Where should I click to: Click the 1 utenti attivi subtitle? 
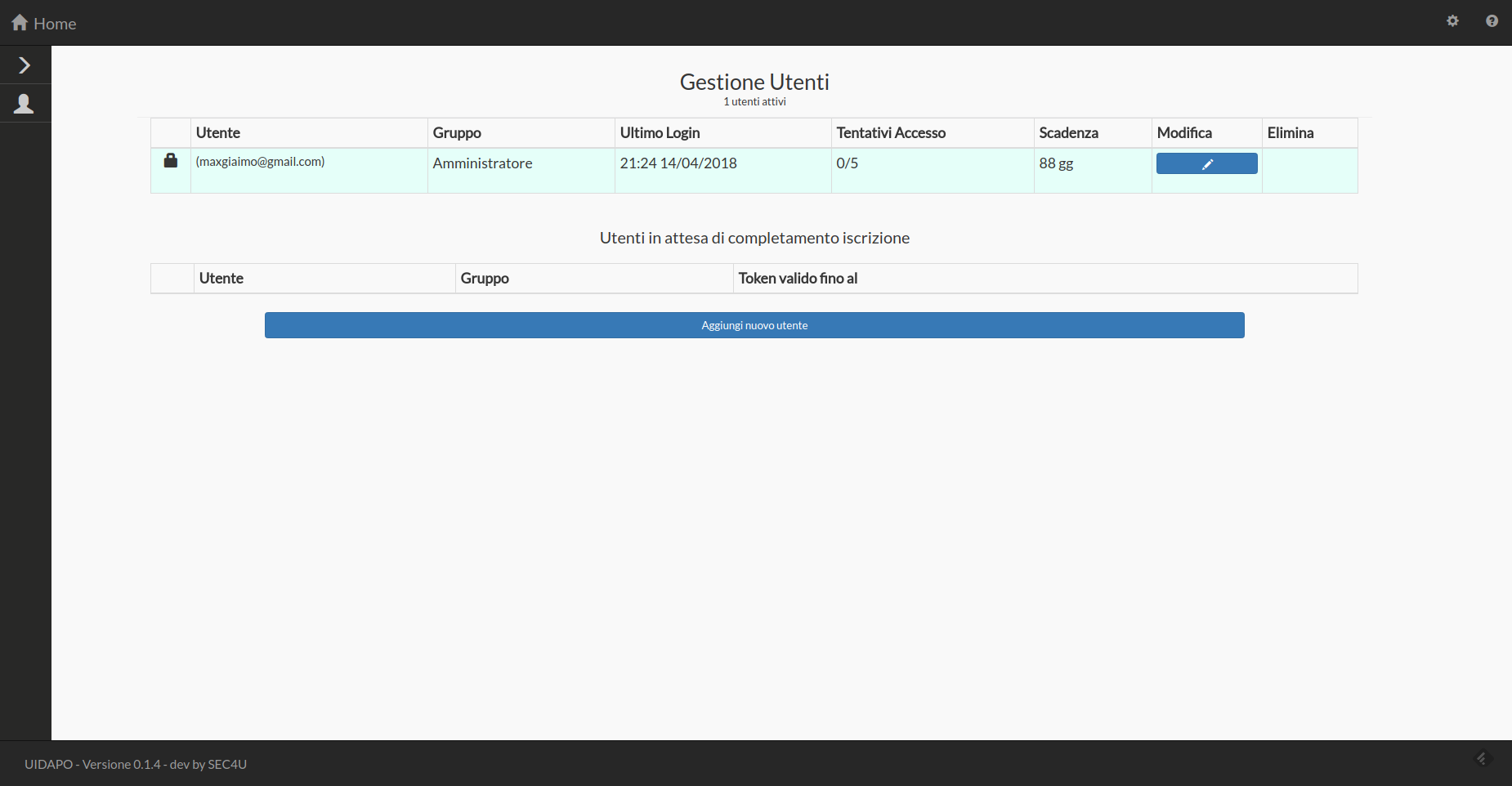[x=754, y=102]
